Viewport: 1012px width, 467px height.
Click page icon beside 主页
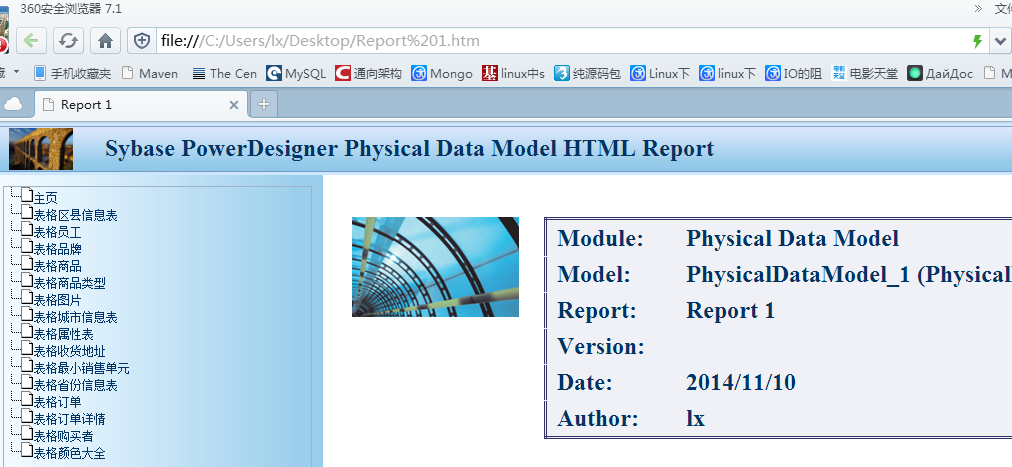[x=26, y=195]
